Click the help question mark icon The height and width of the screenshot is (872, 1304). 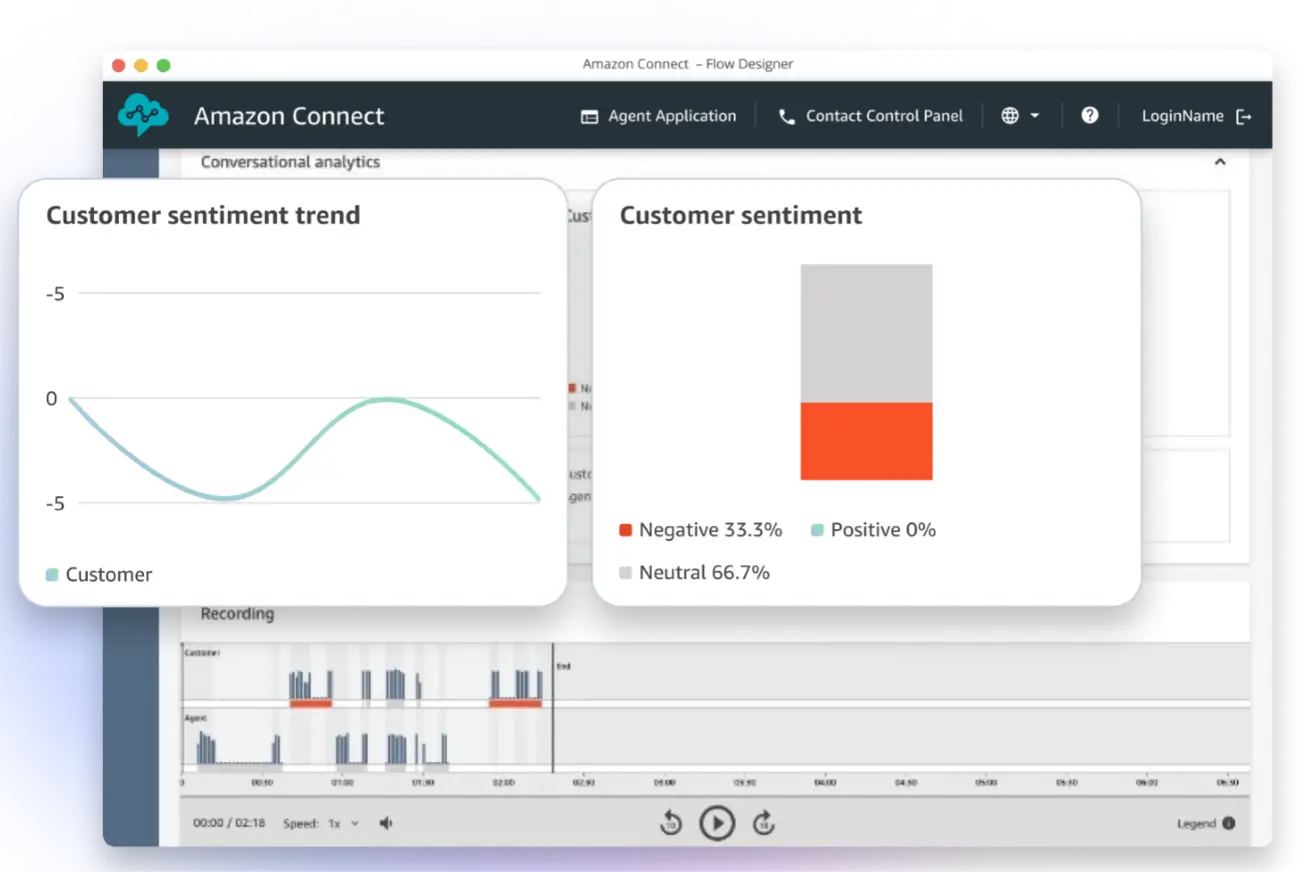tap(1090, 115)
